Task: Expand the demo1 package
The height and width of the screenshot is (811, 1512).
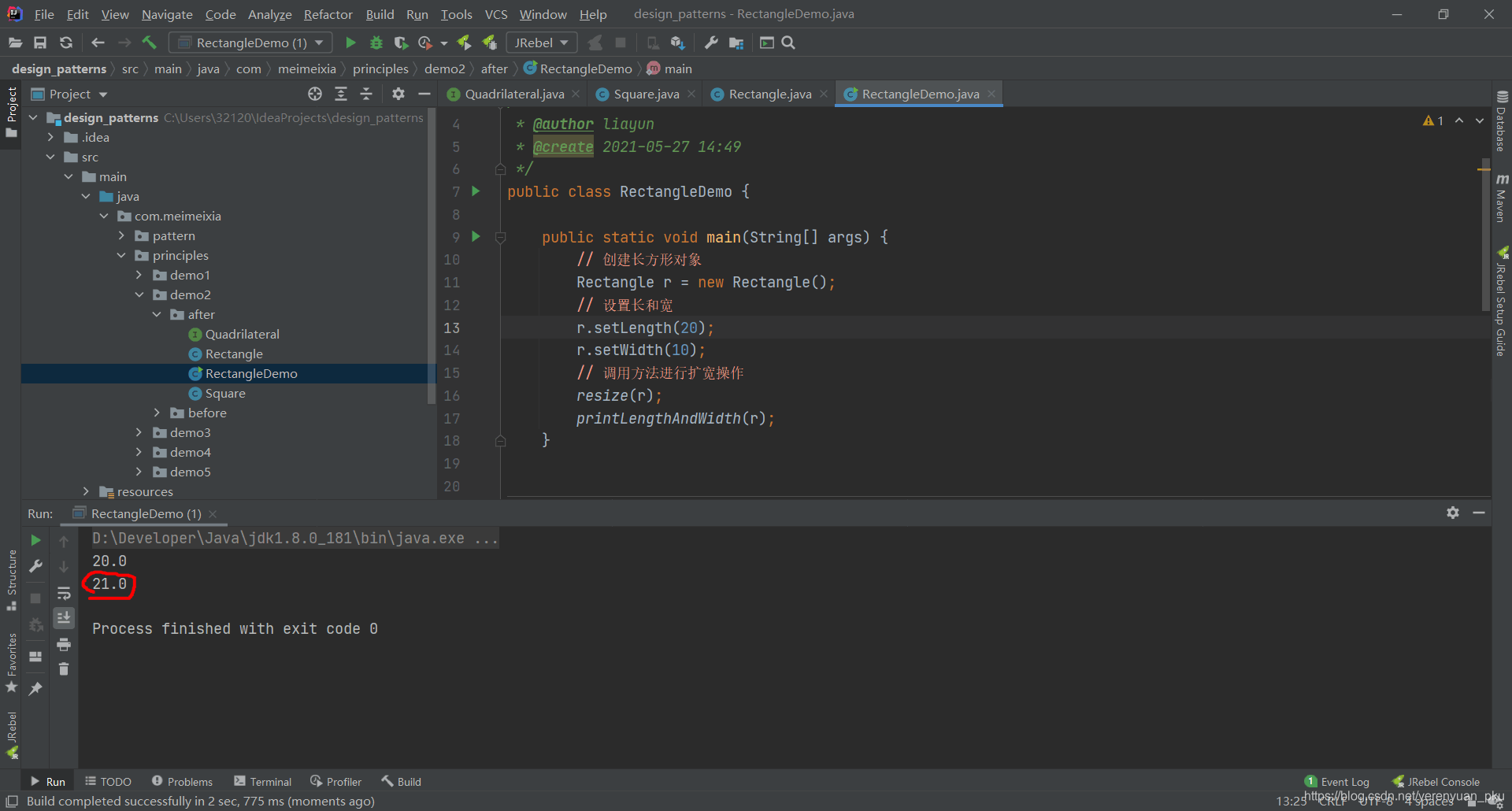Action: (x=139, y=275)
